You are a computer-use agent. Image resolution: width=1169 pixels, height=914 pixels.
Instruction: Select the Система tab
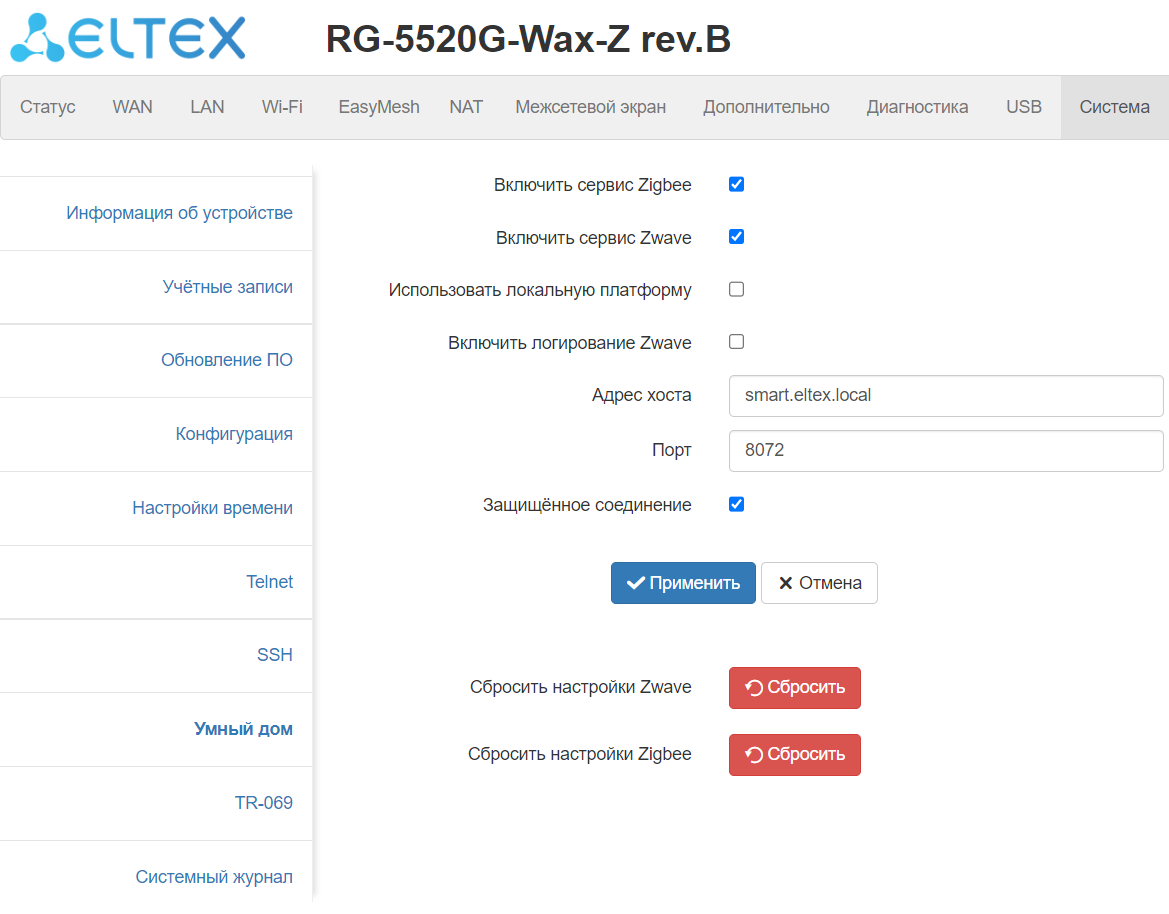click(x=1115, y=107)
